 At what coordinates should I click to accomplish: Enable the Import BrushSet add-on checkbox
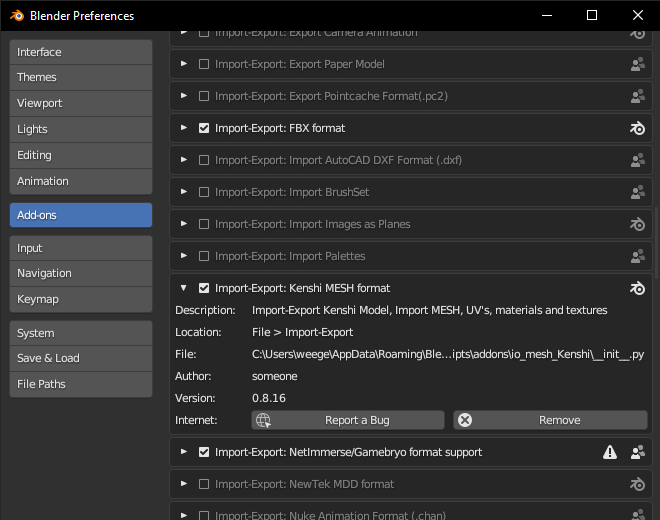(x=204, y=192)
